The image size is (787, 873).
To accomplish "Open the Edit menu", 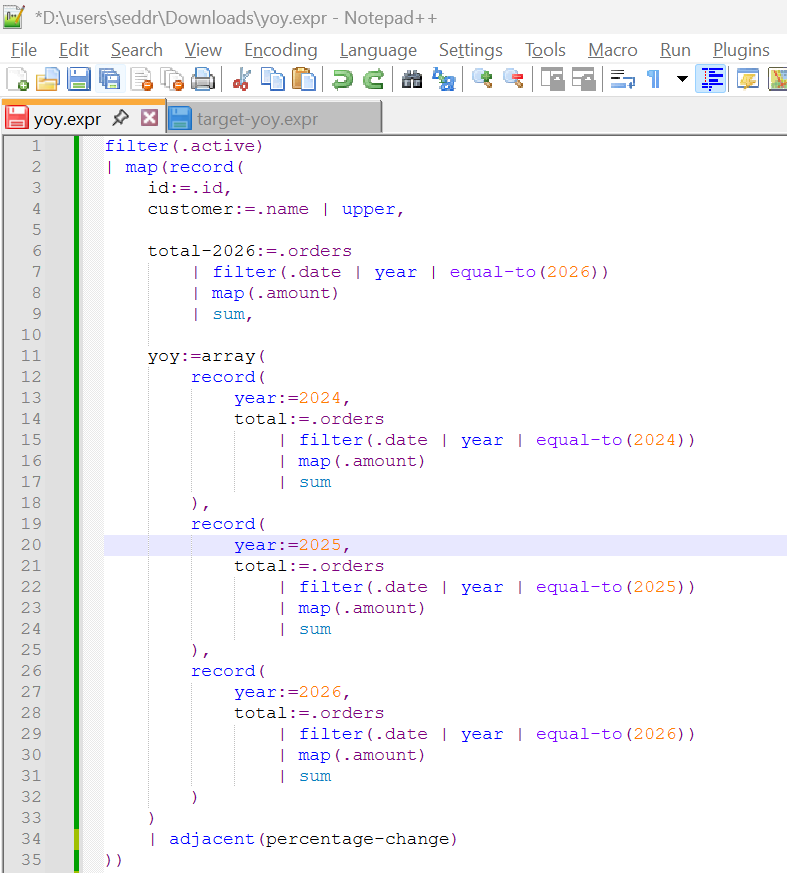I will point(74,50).
